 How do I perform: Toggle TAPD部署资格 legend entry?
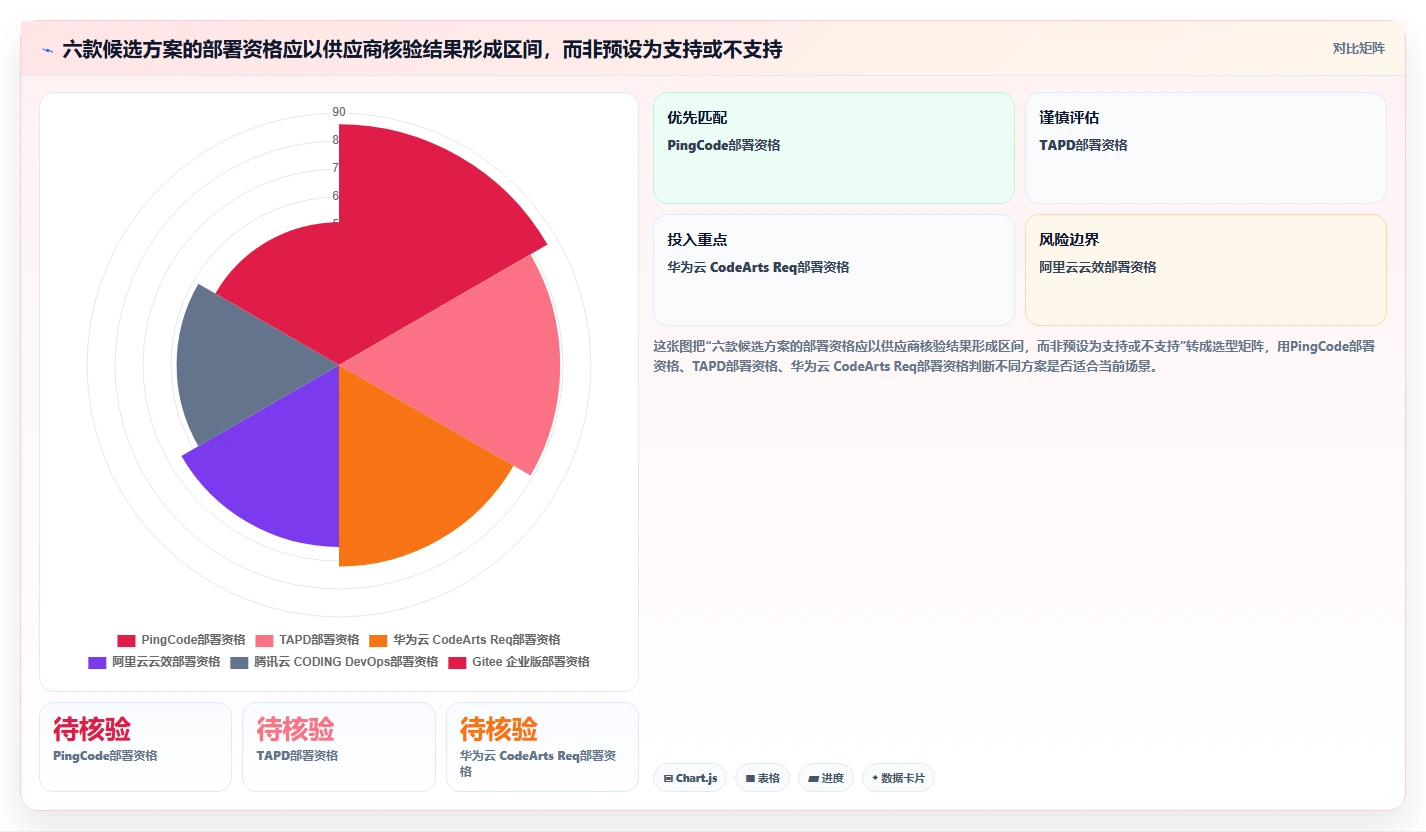click(307, 640)
